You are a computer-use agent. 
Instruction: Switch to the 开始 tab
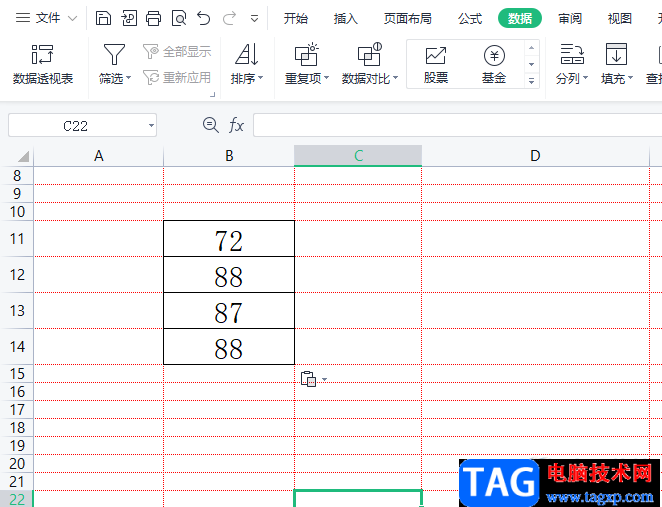[x=296, y=19]
